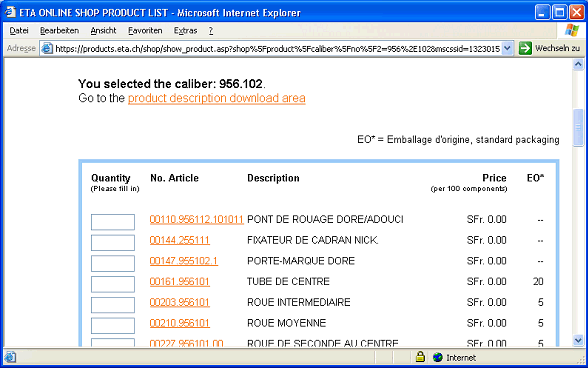Open the Bearbeiten menu

click(59, 31)
